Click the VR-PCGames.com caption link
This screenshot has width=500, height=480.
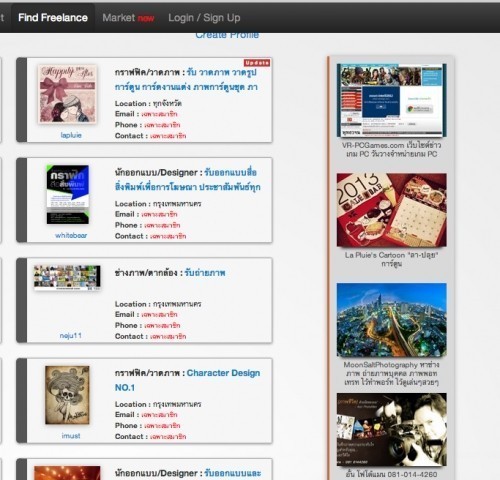point(392,150)
